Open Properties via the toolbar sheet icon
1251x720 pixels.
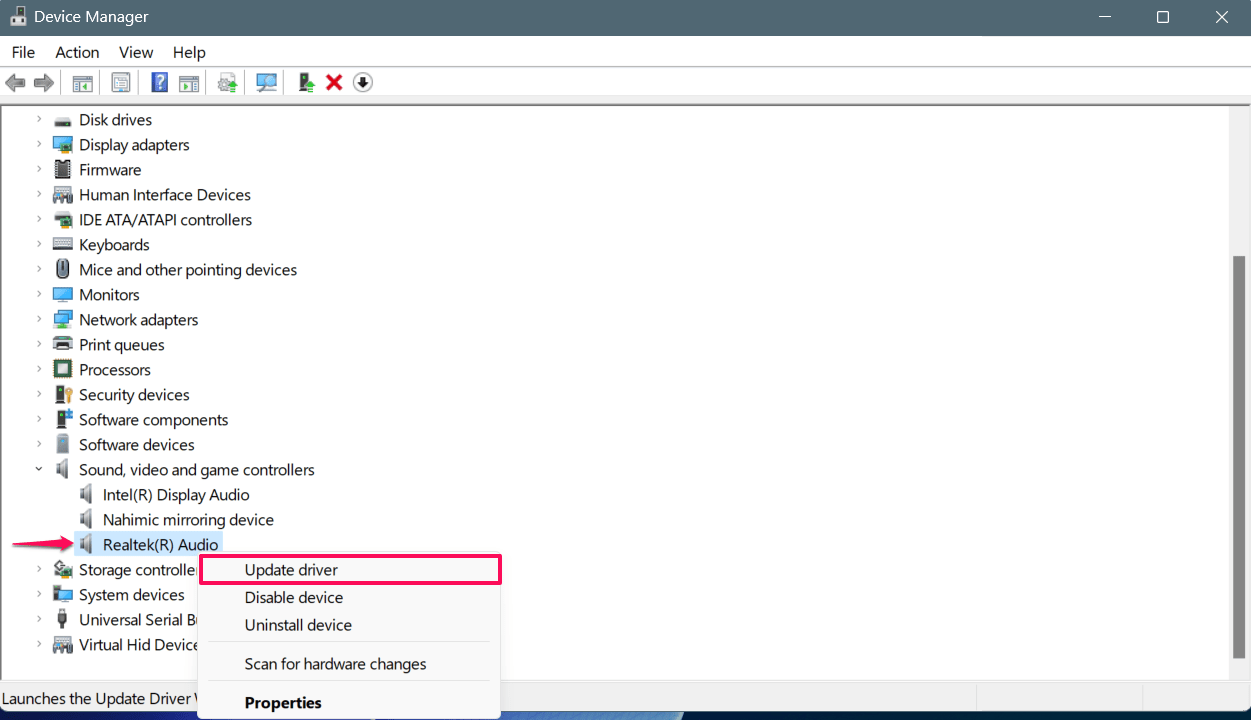pyautogui.click(x=121, y=82)
